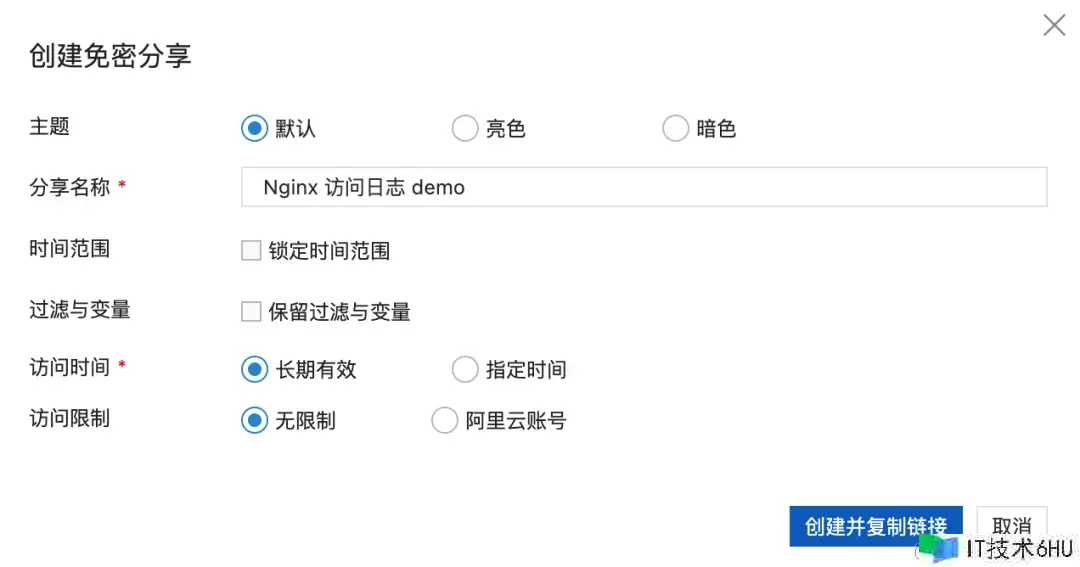Choose the 亮色 theme option
Screen dimensions: 1080x567
coord(465,129)
